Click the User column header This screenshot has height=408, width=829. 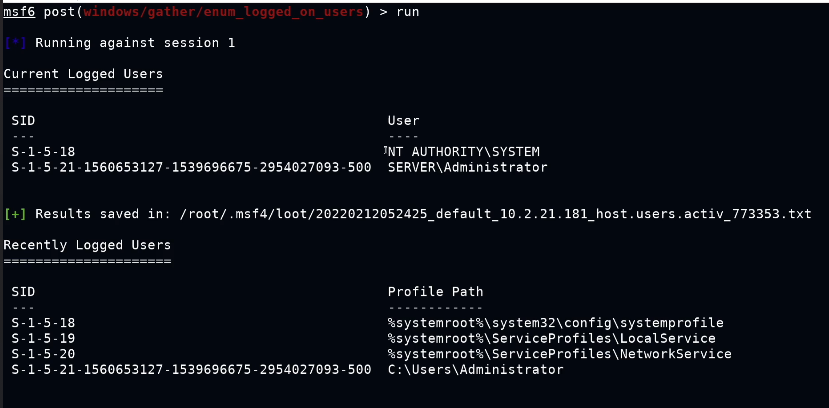[403, 120]
